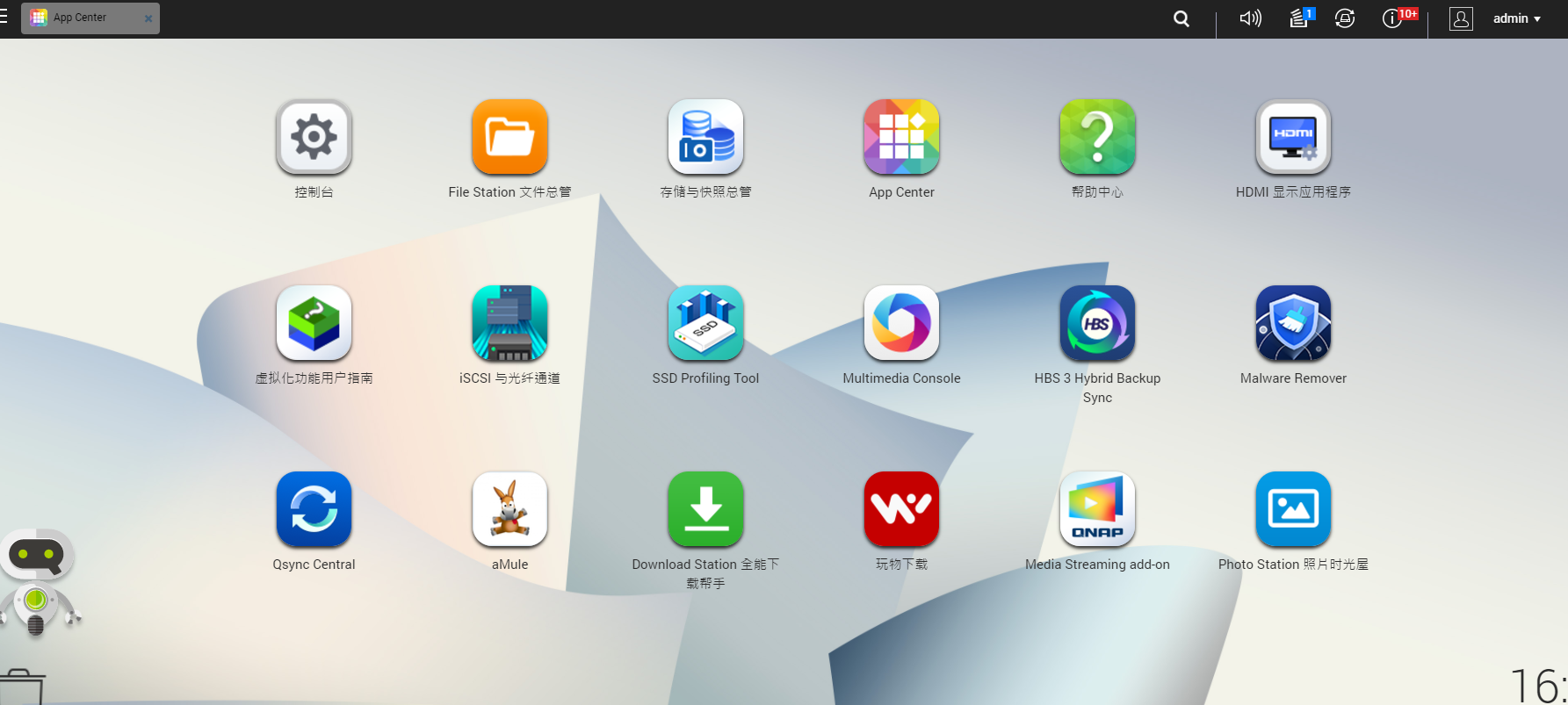
Task: Open 帮助中心 help center
Action: [x=1097, y=137]
